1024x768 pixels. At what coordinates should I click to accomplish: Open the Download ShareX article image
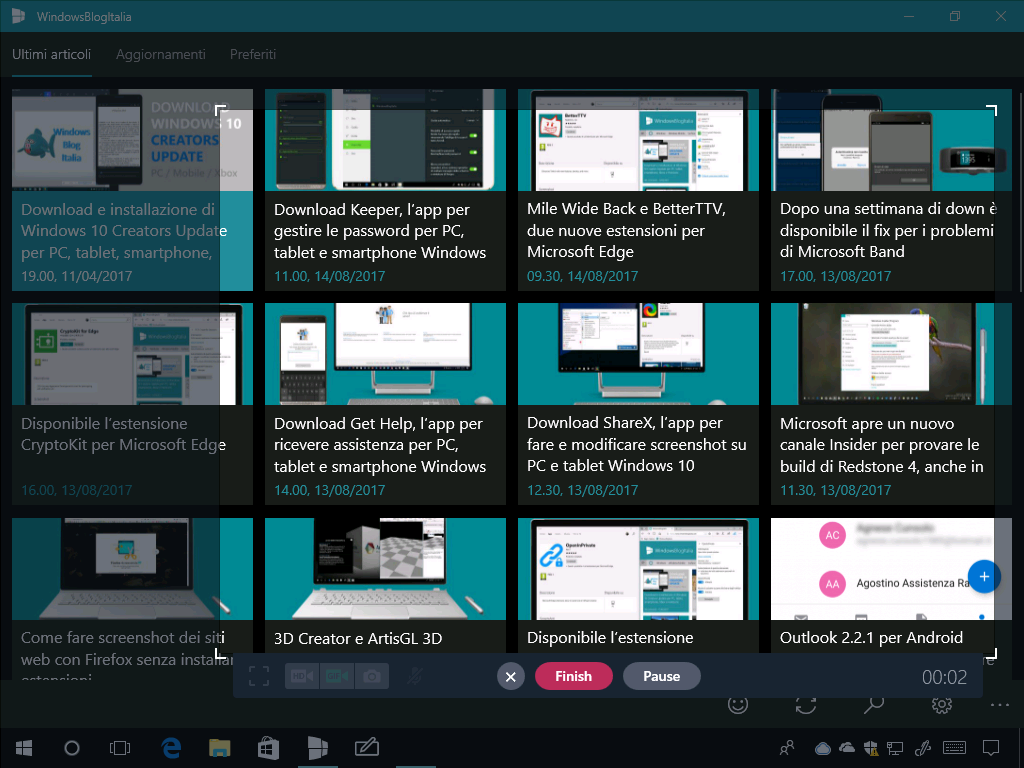tap(638, 354)
